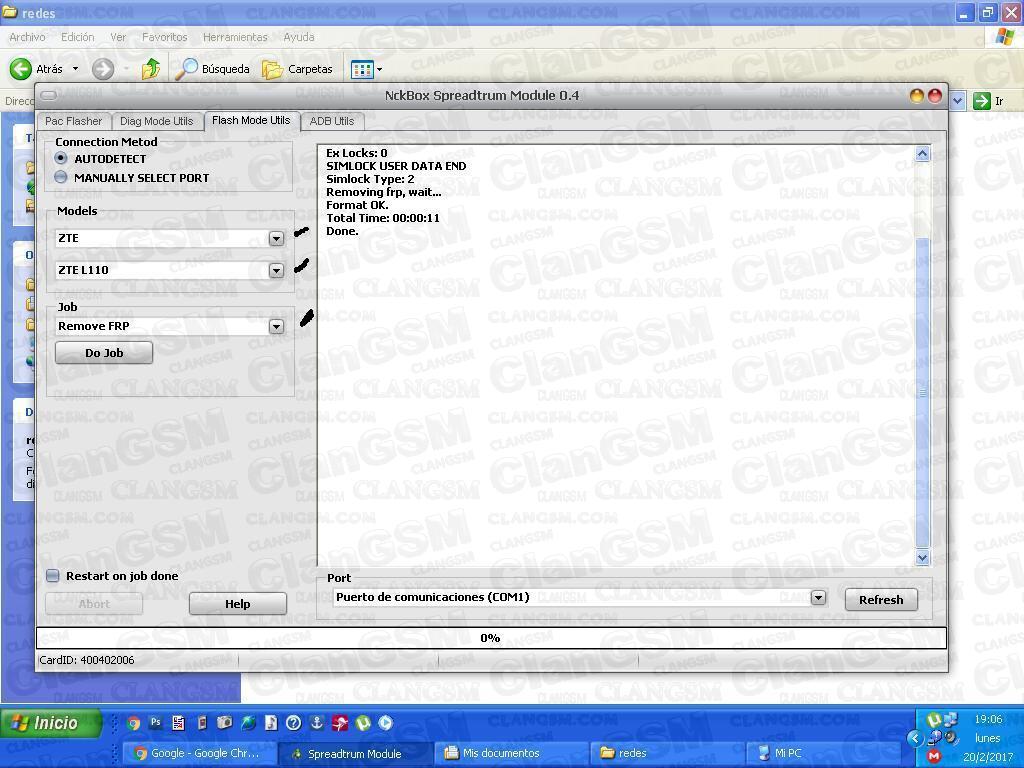Screen dimensions: 1024x768
Task: Launch Photoshop from quick launch
Action: click(x=155, y=722)
